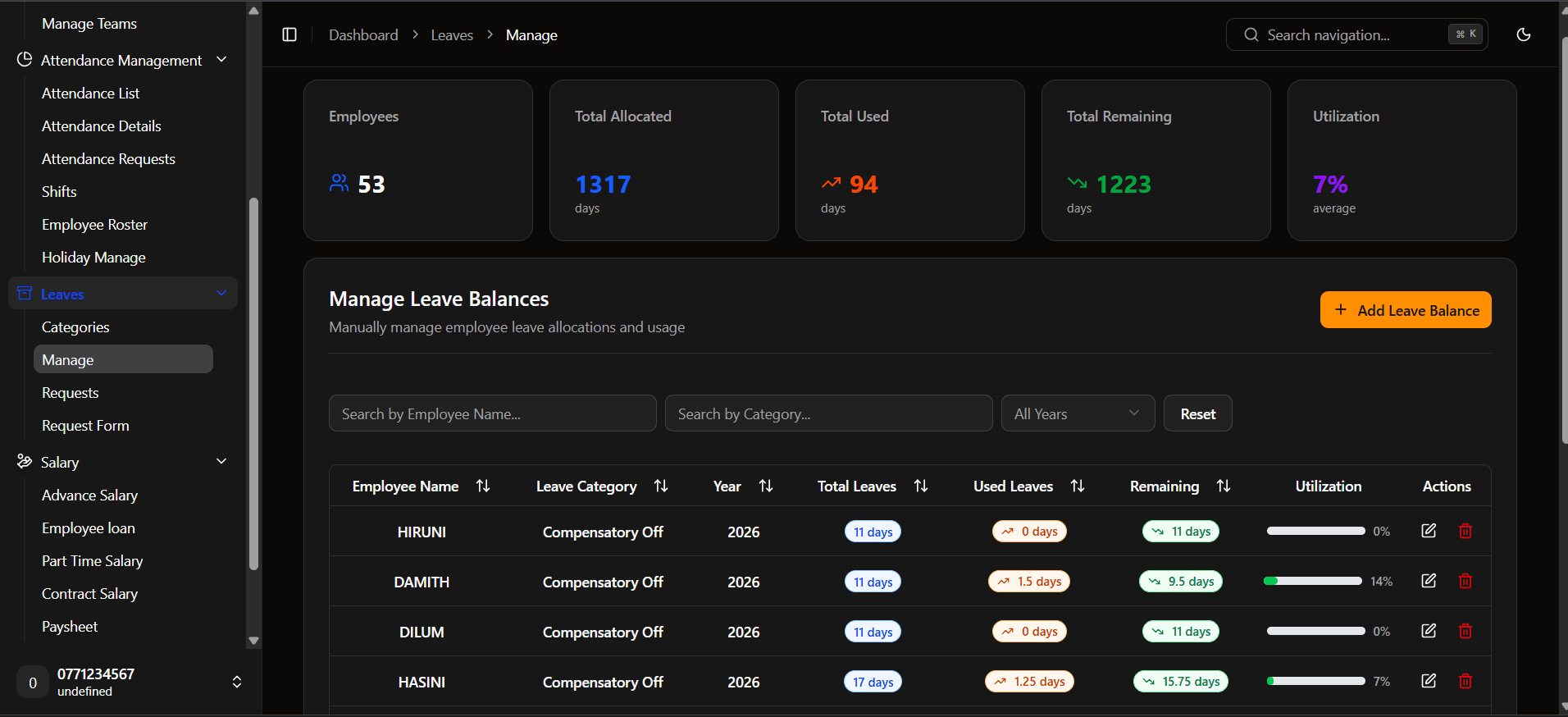Click HIRUNI utilization progress bar

click(x=1315, y=531)
